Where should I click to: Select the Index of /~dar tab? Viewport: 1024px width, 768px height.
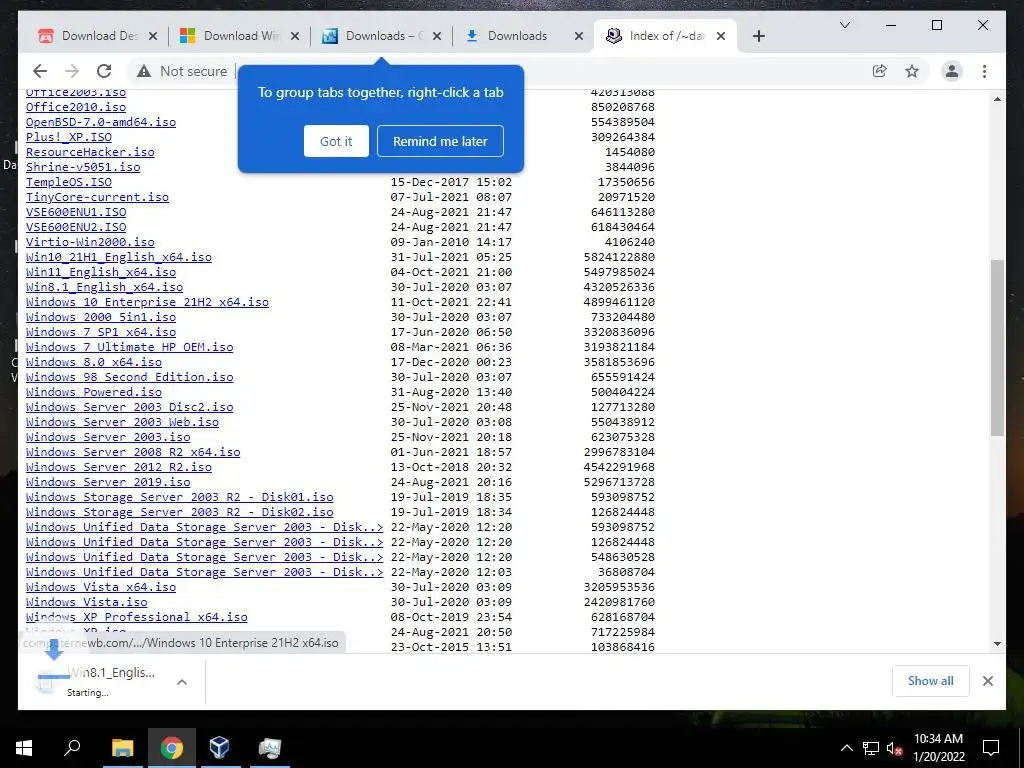[665, 36]
